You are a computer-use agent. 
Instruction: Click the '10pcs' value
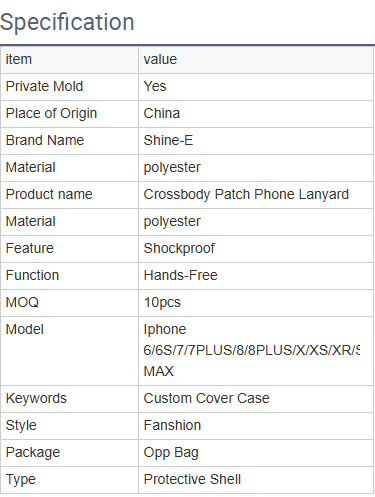coord(162,303)
